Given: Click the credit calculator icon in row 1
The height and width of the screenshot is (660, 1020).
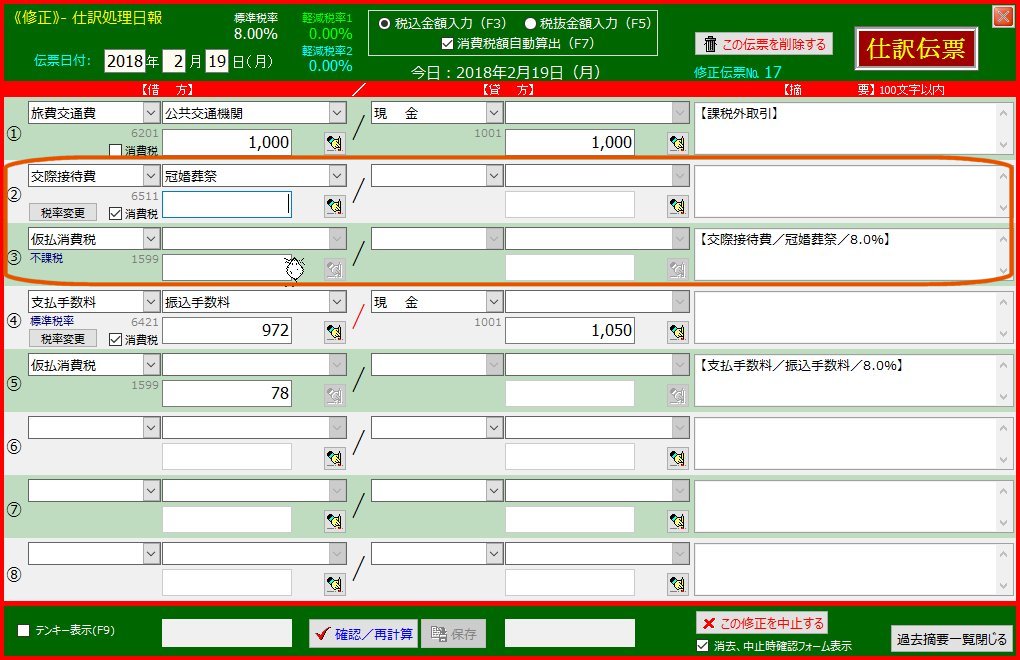Looking at the screenshot, I should click(x=678, y=143).
